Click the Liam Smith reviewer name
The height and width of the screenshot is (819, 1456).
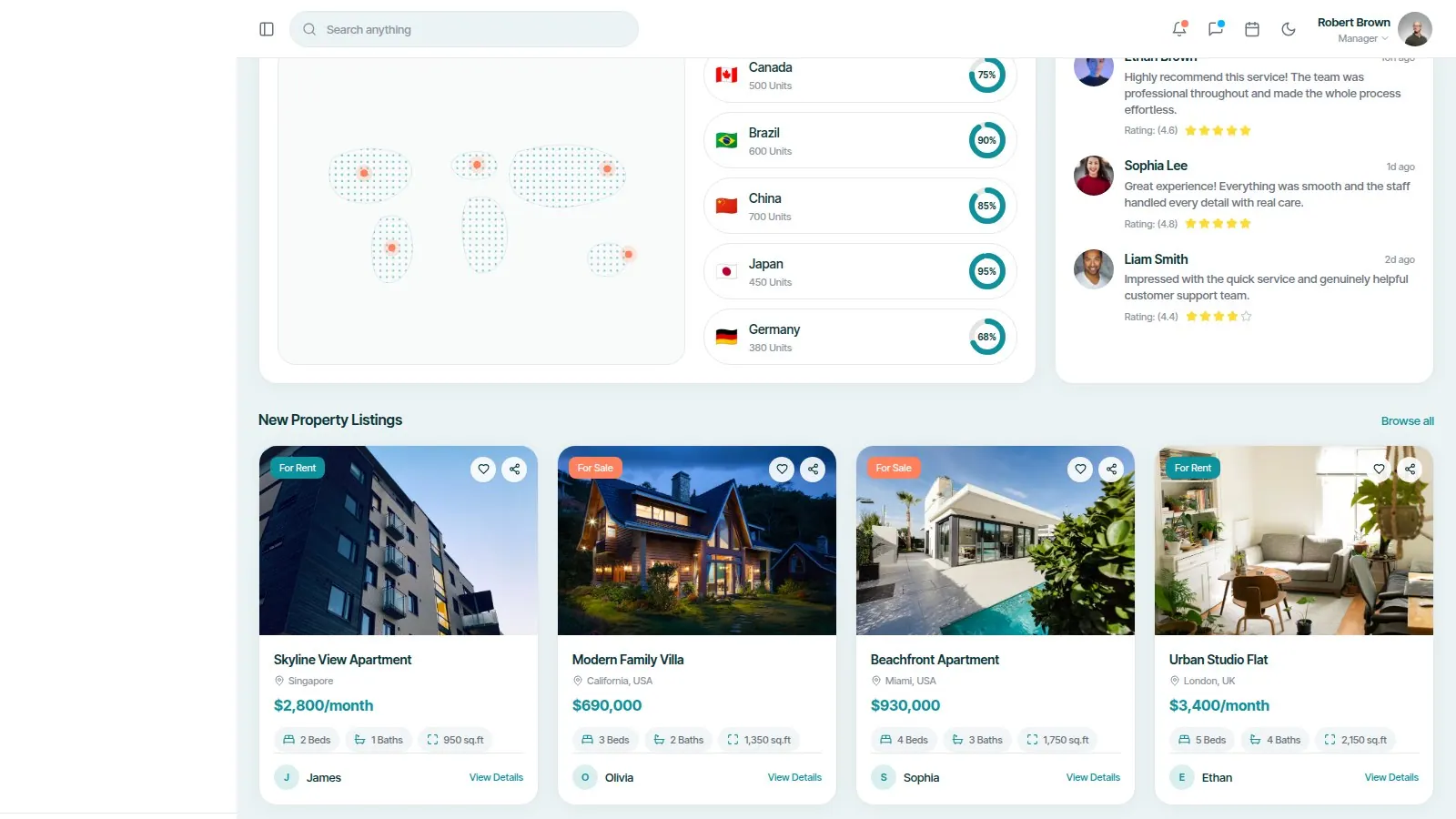[x=1156, y=259]
